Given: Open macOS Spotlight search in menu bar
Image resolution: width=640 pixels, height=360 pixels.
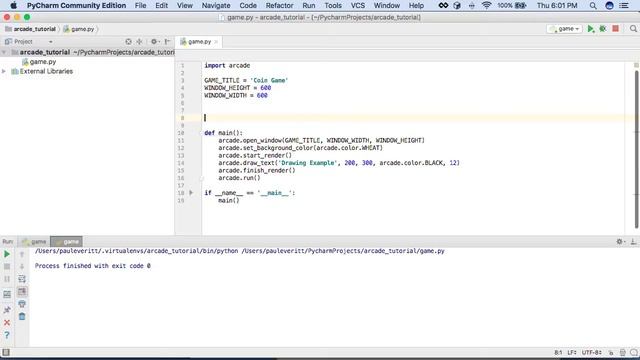Looking at the screenshot, I should coord(593,6).
